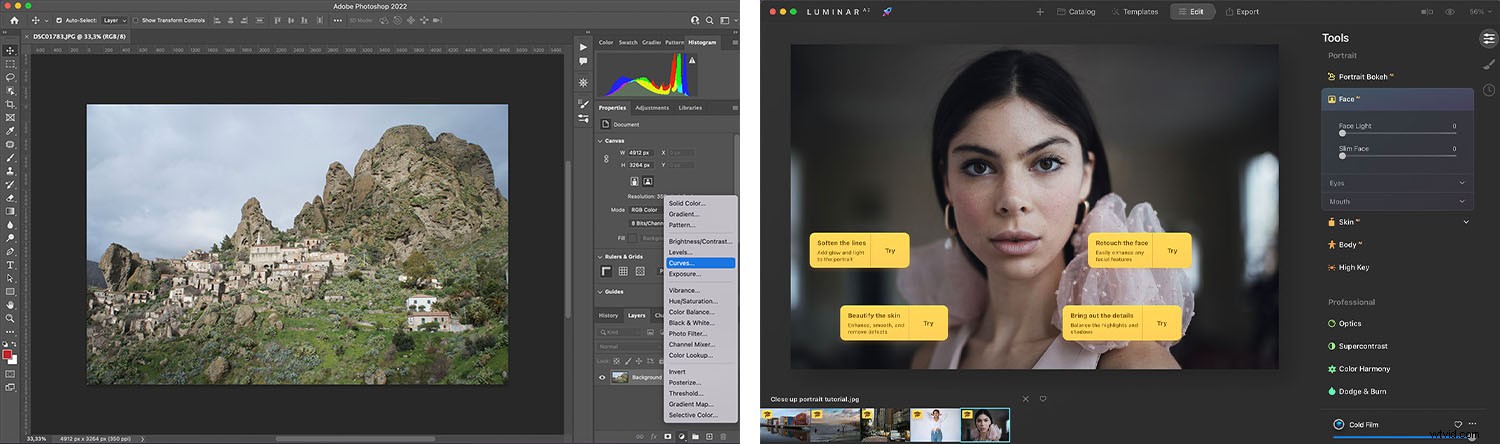Click the Luminar History clock icon
The width and height of the screenshot is (1500, 444).
click(1489, 90)
